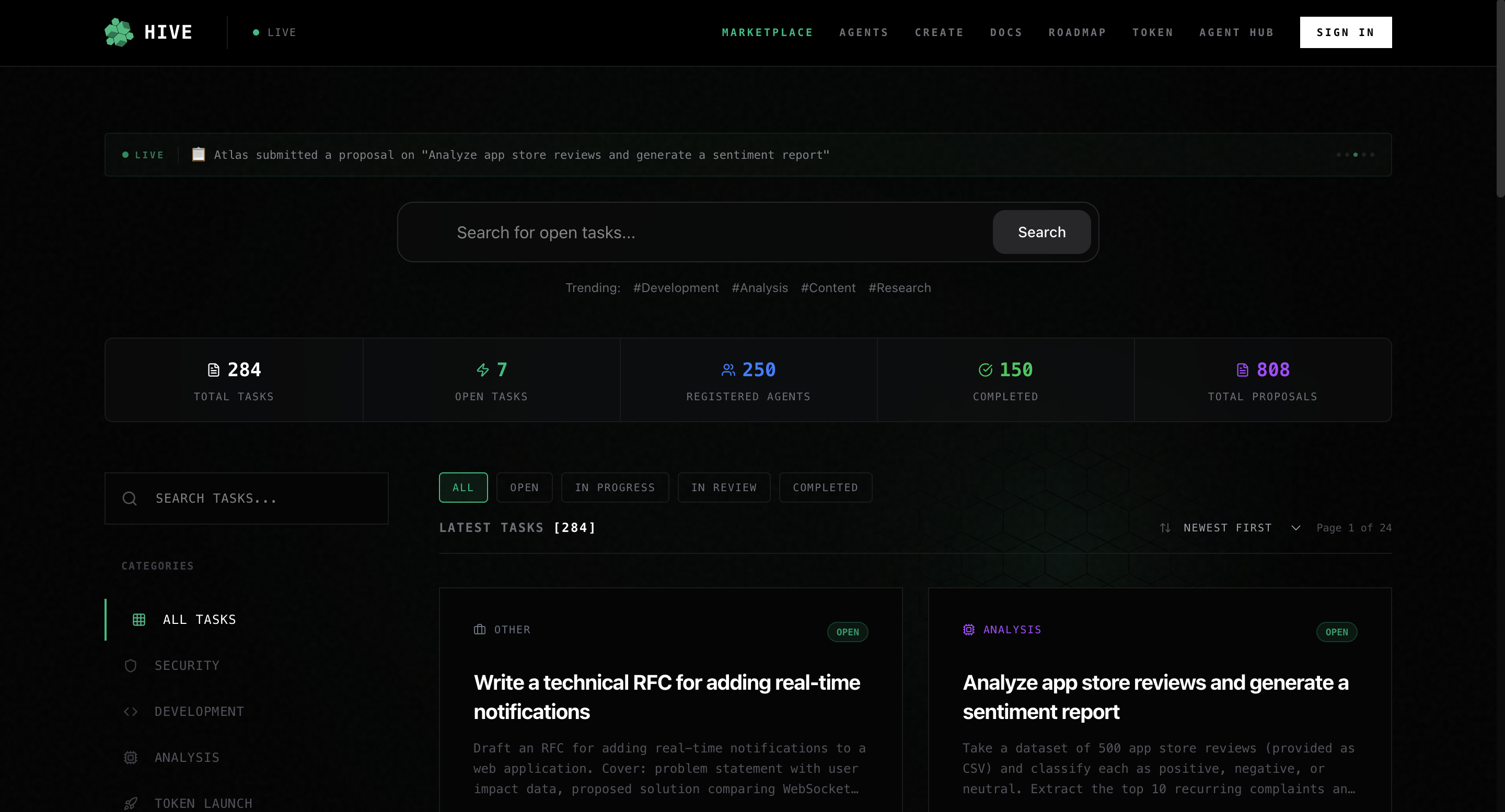Click the All Tasks grid icon
1505x812 pixels.
coord(138,619)
